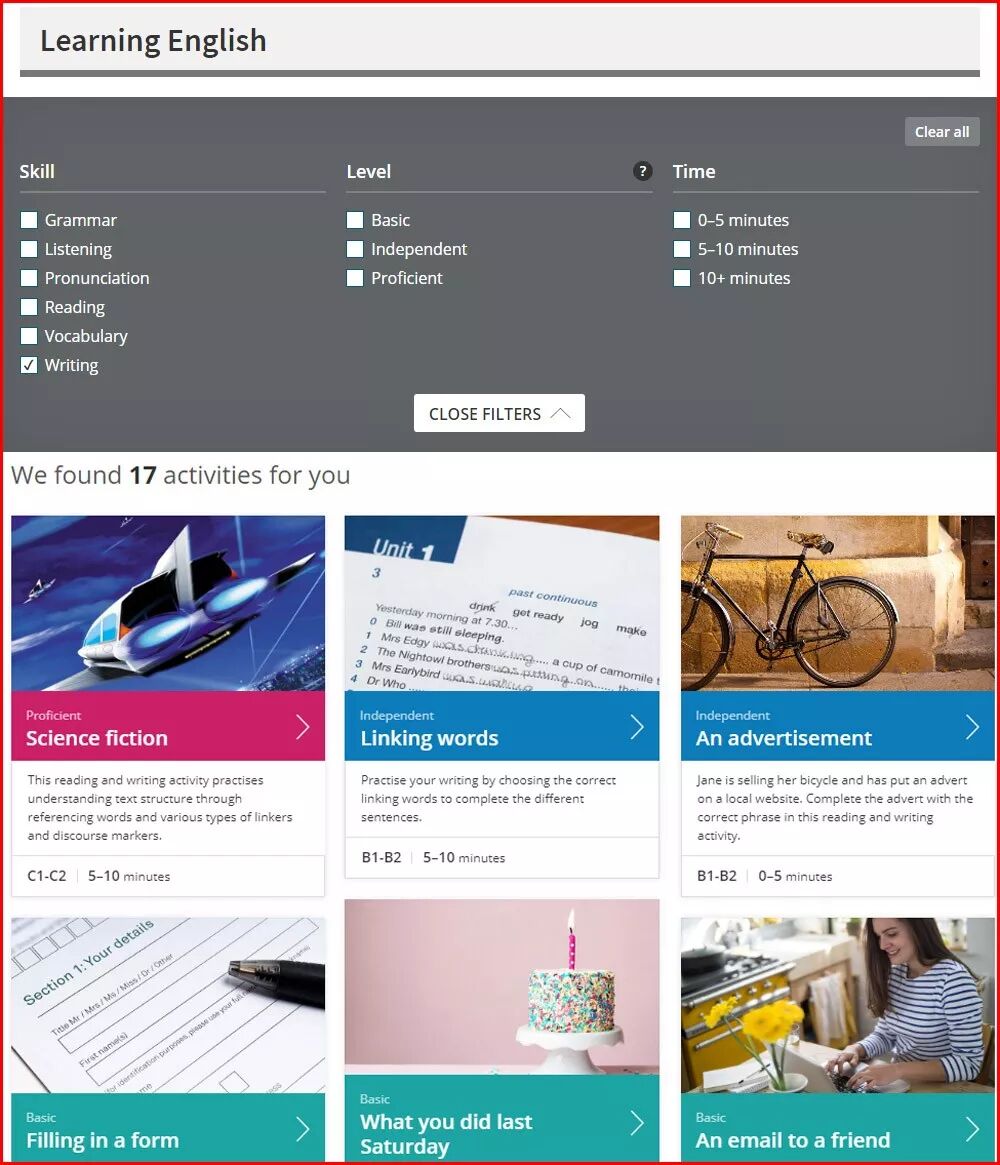Open An advertisement card chevron
Screen dimensions: 1000x1165
(x=973, y=727)
